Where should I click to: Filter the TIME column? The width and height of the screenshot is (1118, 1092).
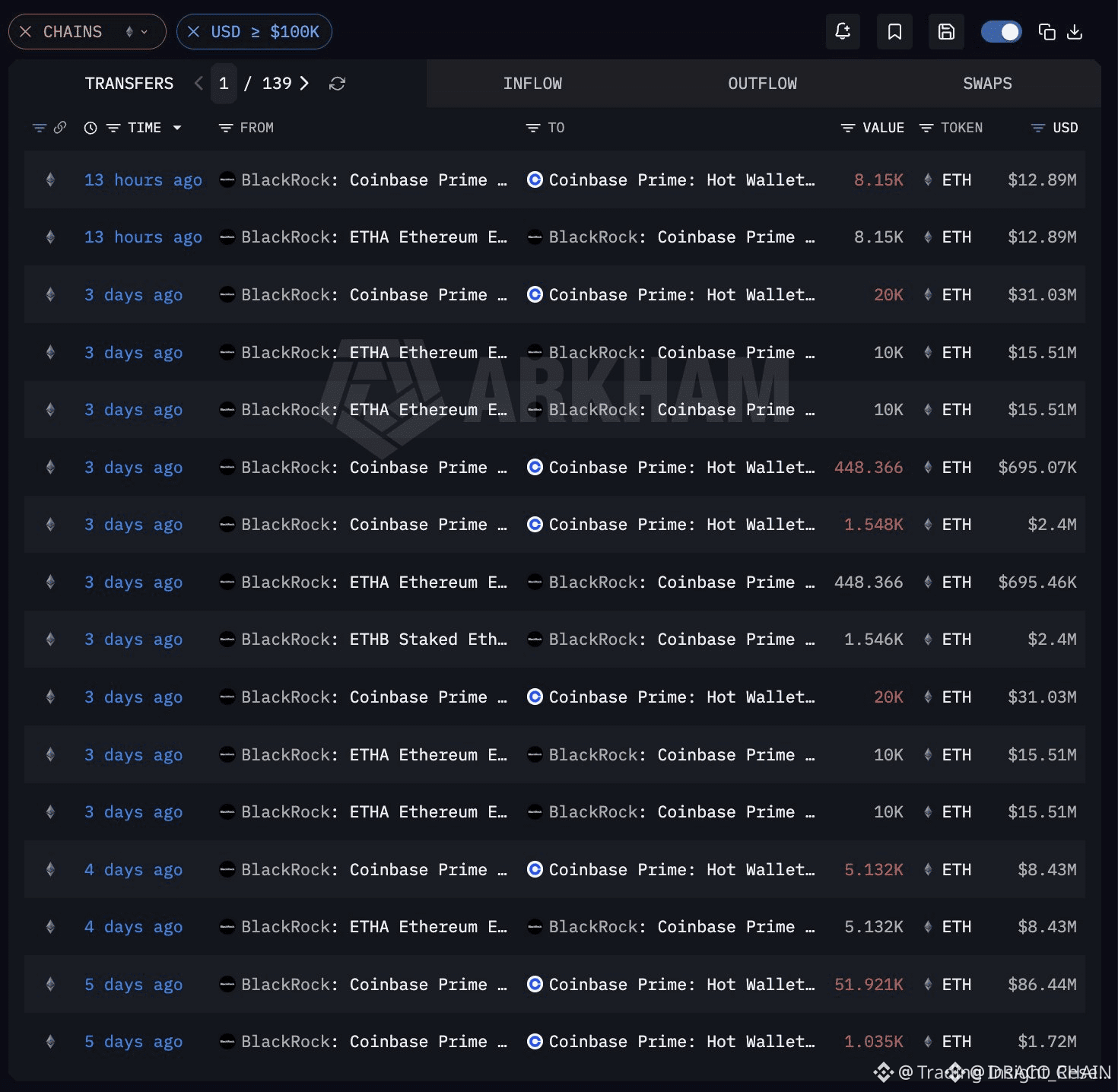click(x=113, y=128)
